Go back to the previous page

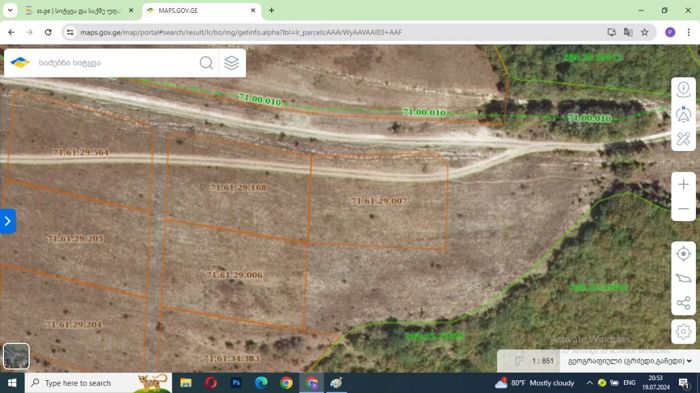coord(12,32)
